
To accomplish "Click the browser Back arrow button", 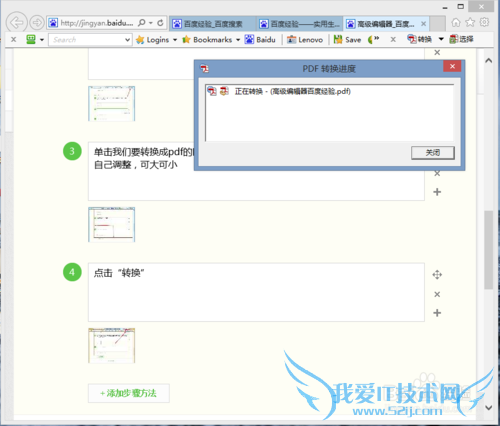I will (x=16, y=23).
